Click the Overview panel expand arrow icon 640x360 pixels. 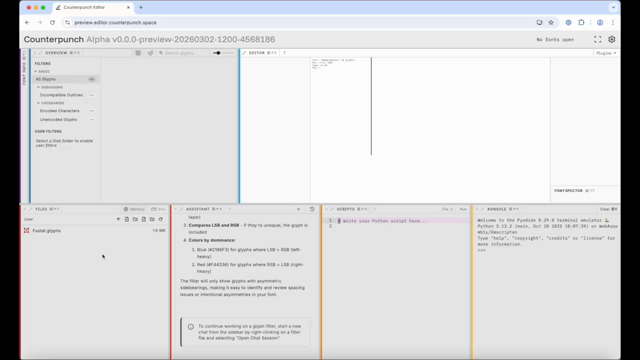point(40,53)
